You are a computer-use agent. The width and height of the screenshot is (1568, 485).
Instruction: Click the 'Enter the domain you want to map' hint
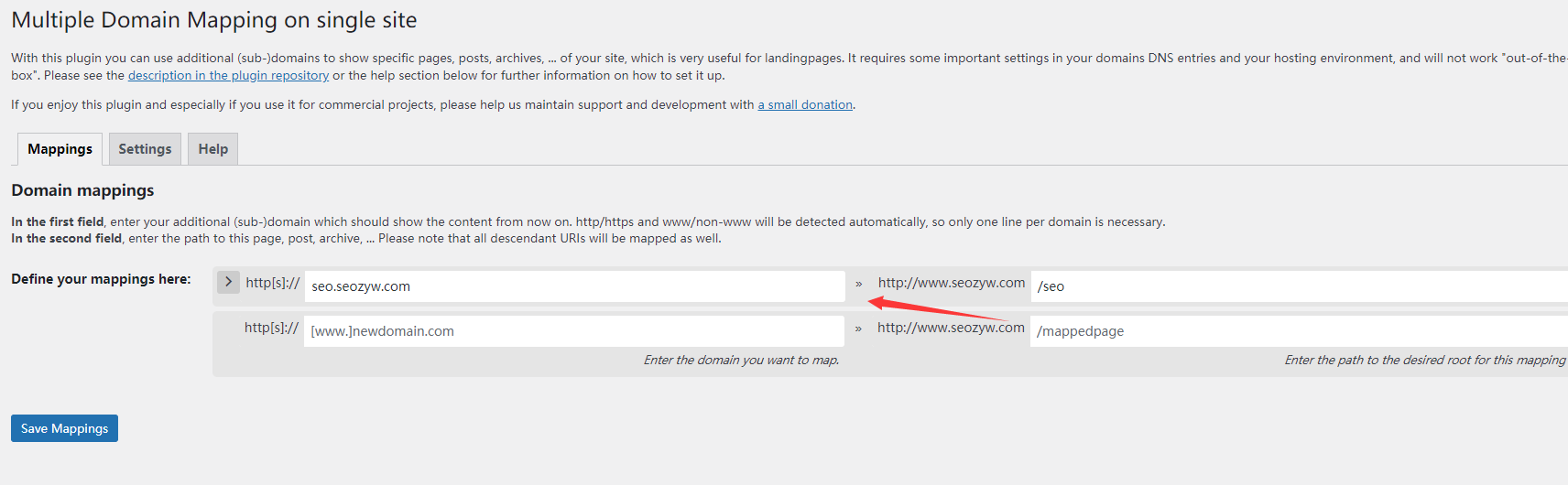pos(741,361)
